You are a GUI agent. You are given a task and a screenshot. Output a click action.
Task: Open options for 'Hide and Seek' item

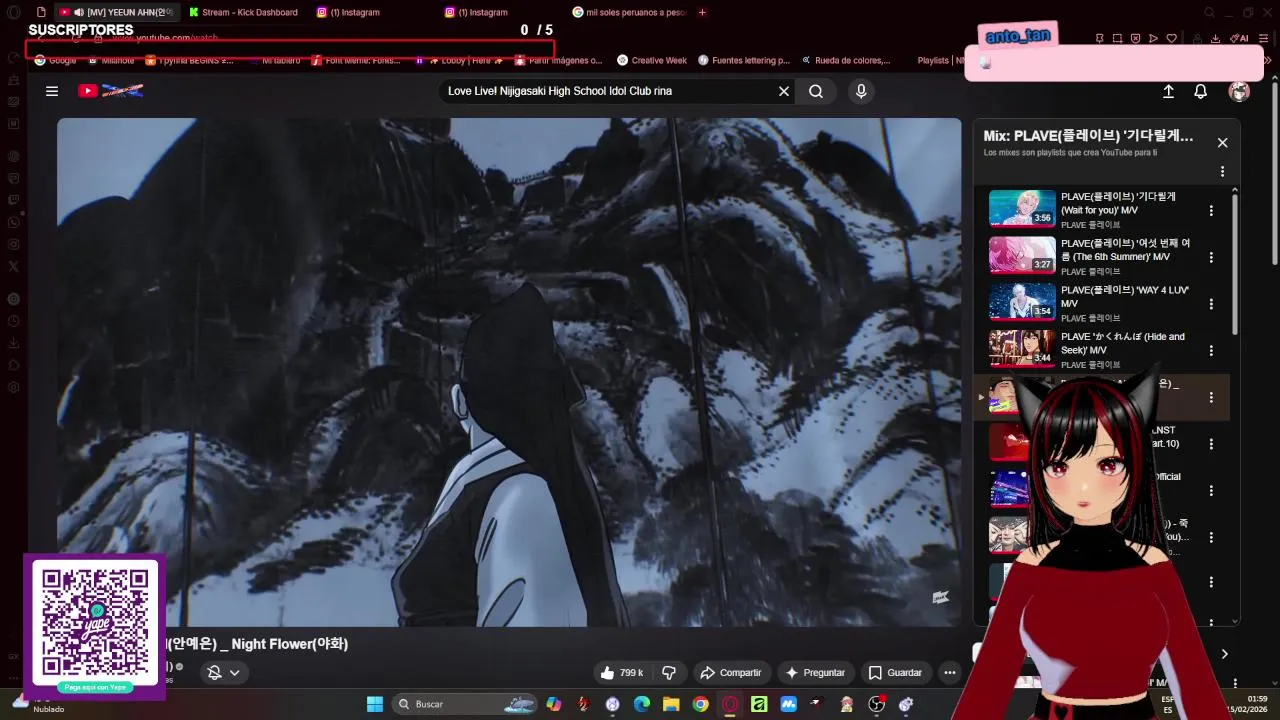[x=1211, y=351]
